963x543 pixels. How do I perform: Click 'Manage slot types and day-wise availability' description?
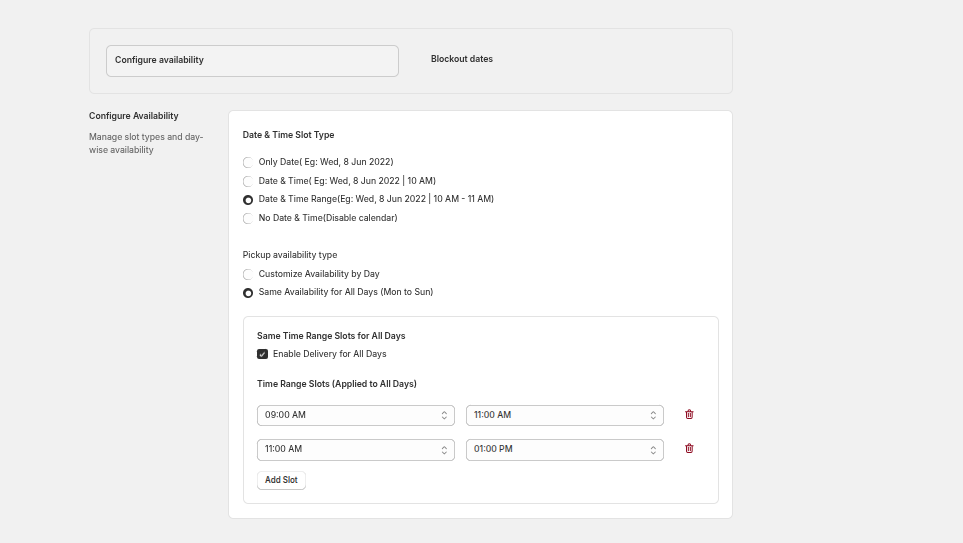pos(146,143)
